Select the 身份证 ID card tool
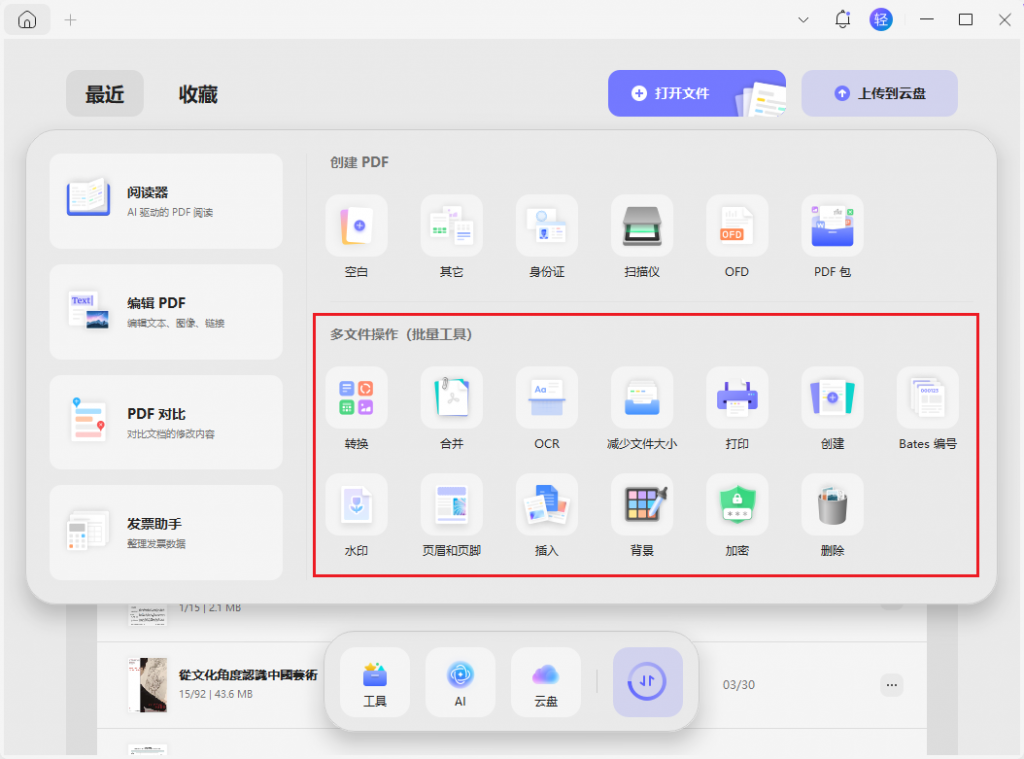The height and width of the screenshot is (759, 1024). pyautogui.click(x=547, y=225)
